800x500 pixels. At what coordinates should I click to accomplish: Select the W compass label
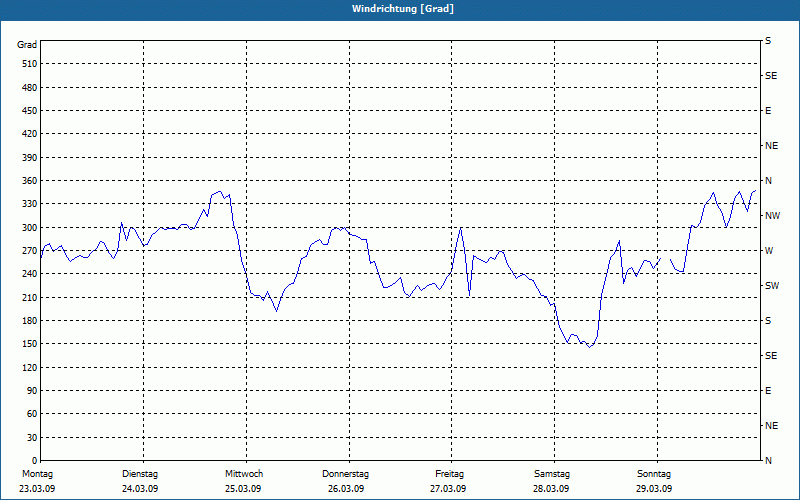769,251
